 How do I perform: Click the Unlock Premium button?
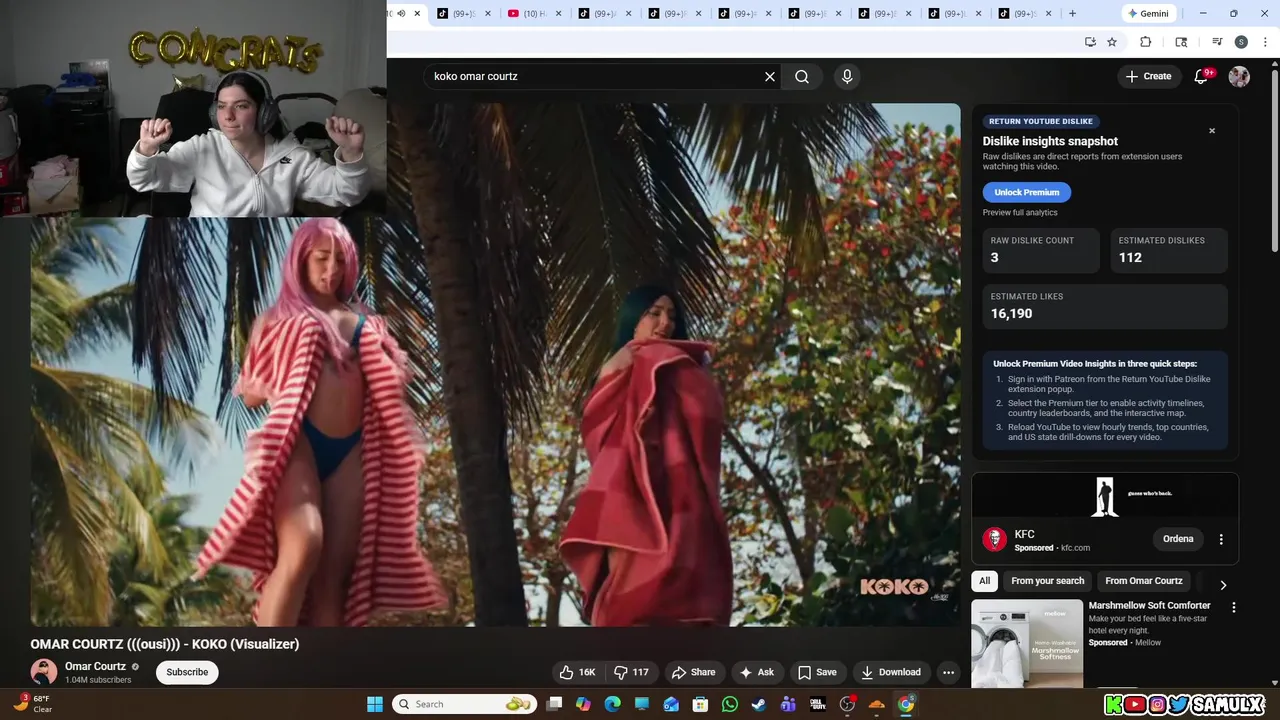pos(1026,192)
